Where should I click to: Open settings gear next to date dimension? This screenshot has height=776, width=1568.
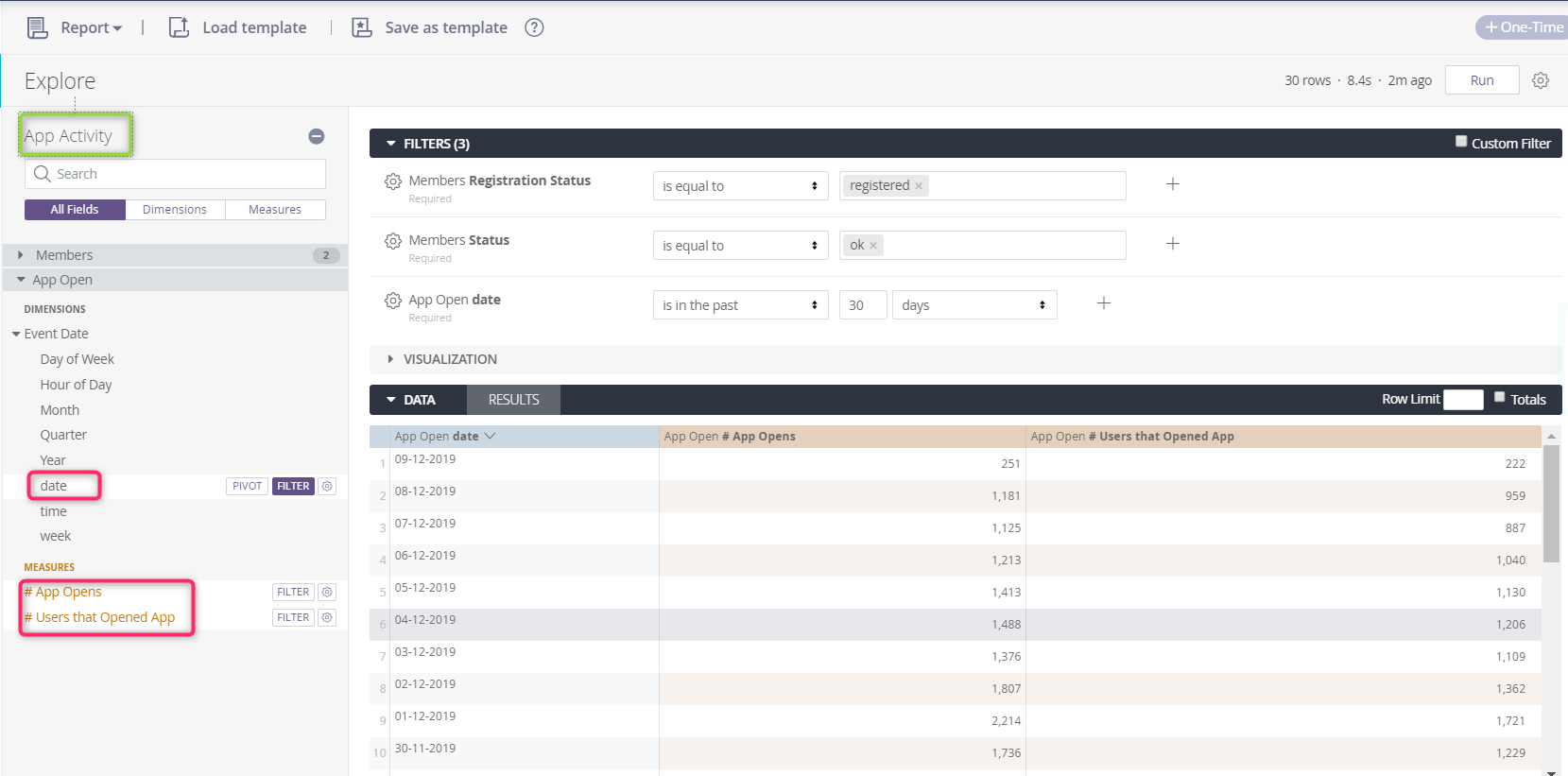[x=327, y=486]
